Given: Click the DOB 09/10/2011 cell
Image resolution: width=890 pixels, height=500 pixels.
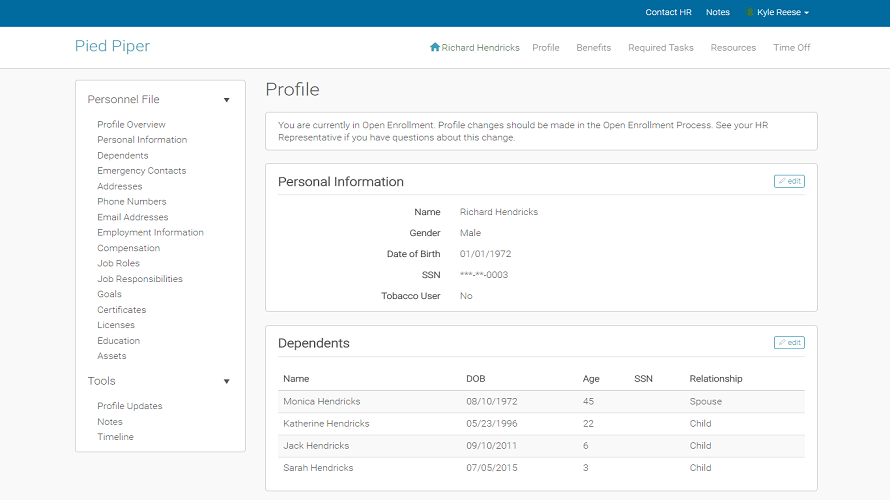Looking at the screenshot, I should pos(492,446).
